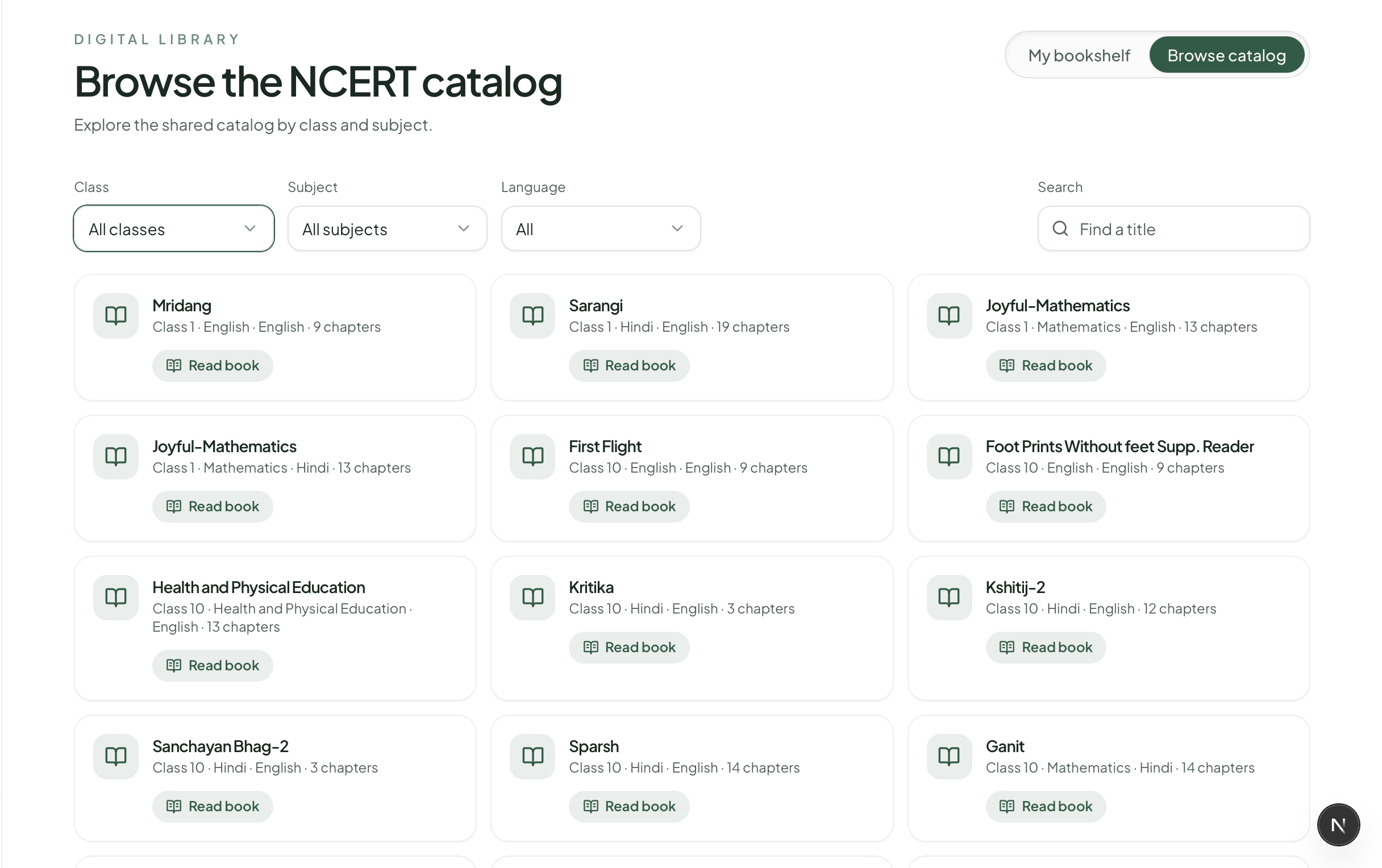Click 'Class 1 · Hindi · English · 19 chapters' text
Screen dimensions: 1382x868
coord(679,327)
